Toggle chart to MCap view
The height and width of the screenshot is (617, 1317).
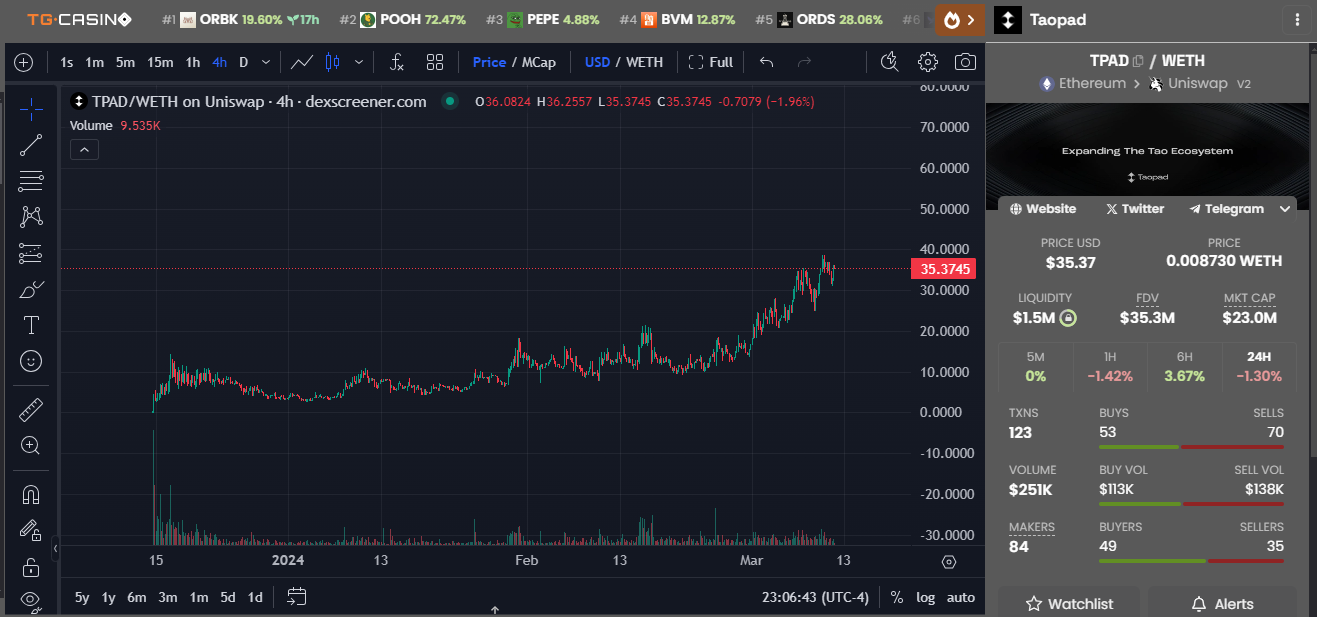[538, 62]
